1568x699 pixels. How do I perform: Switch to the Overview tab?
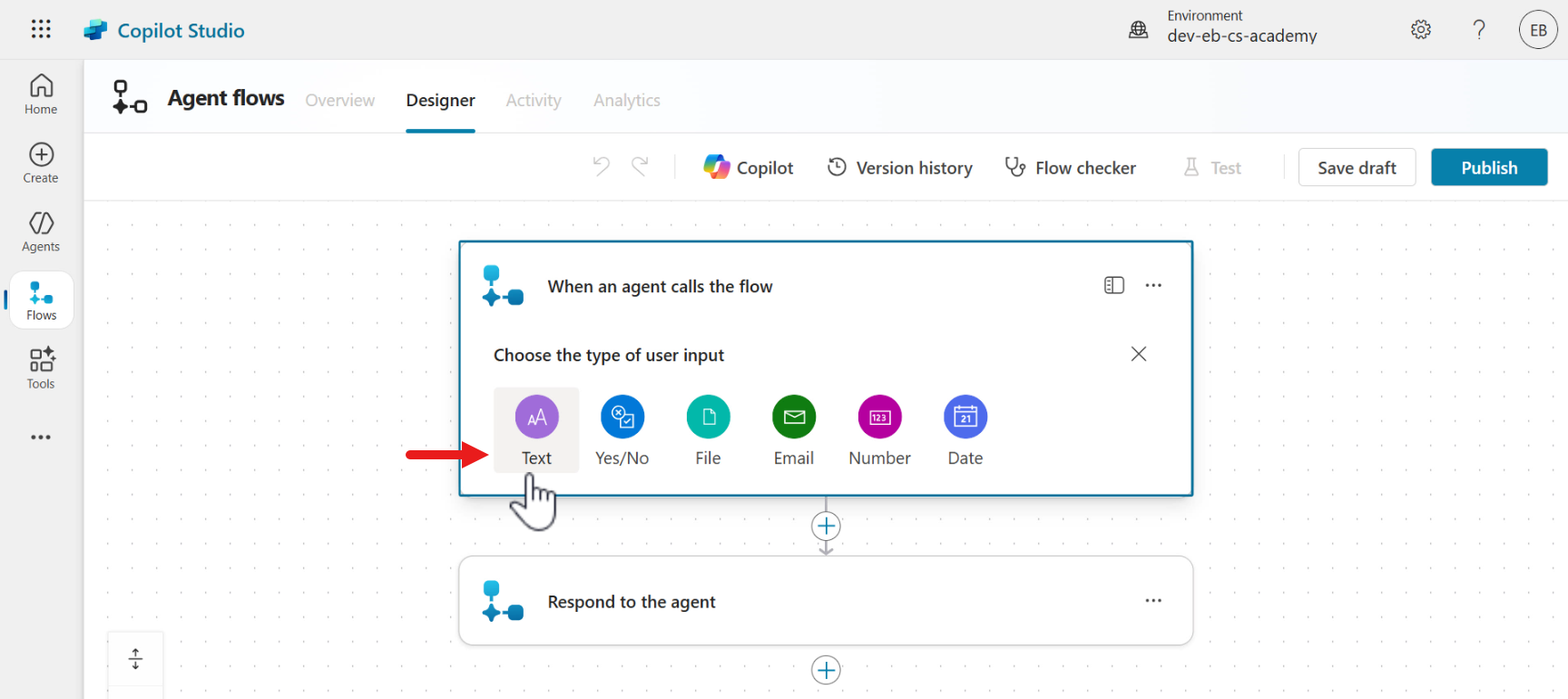tap(339, 101)
